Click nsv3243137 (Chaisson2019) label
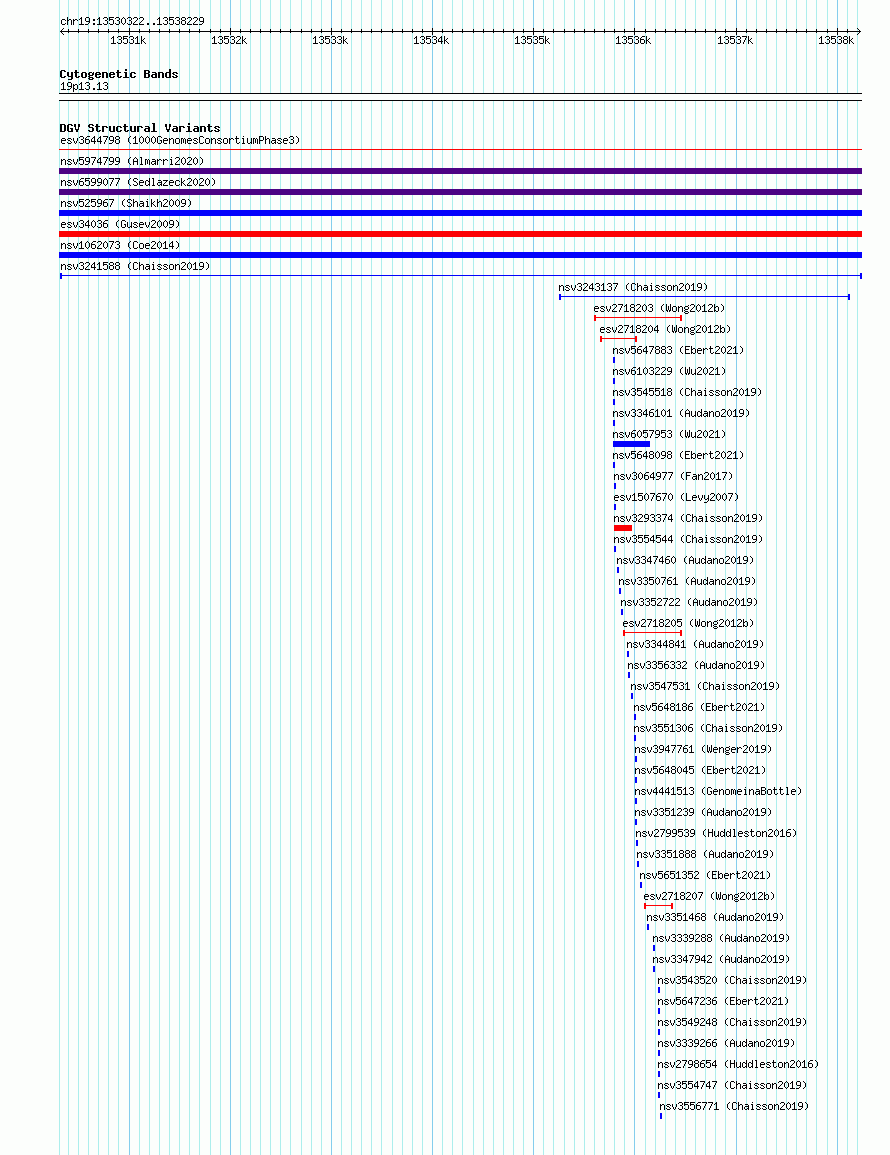 pos(633,287)
